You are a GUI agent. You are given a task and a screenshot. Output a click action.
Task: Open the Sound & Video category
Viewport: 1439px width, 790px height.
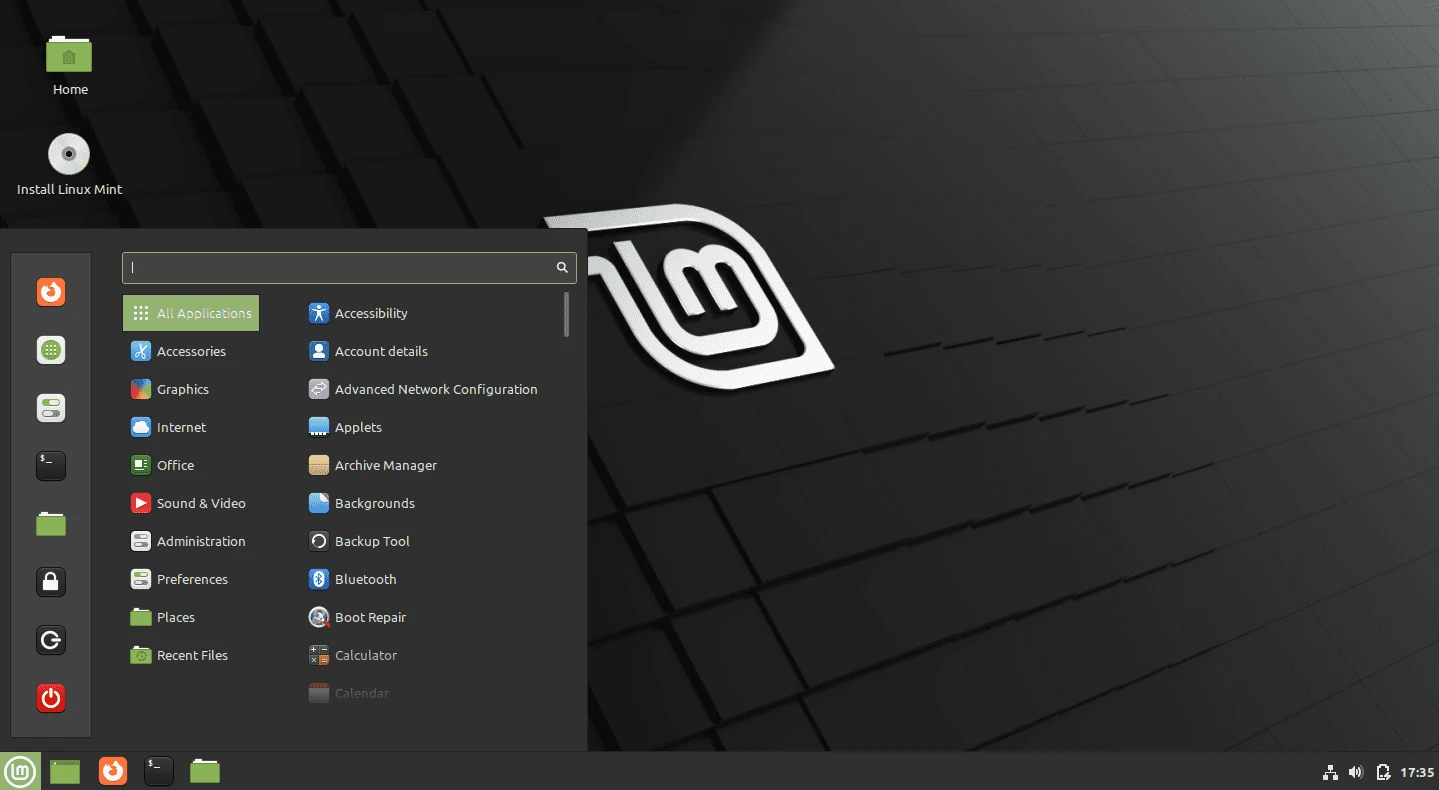point(200,503)
